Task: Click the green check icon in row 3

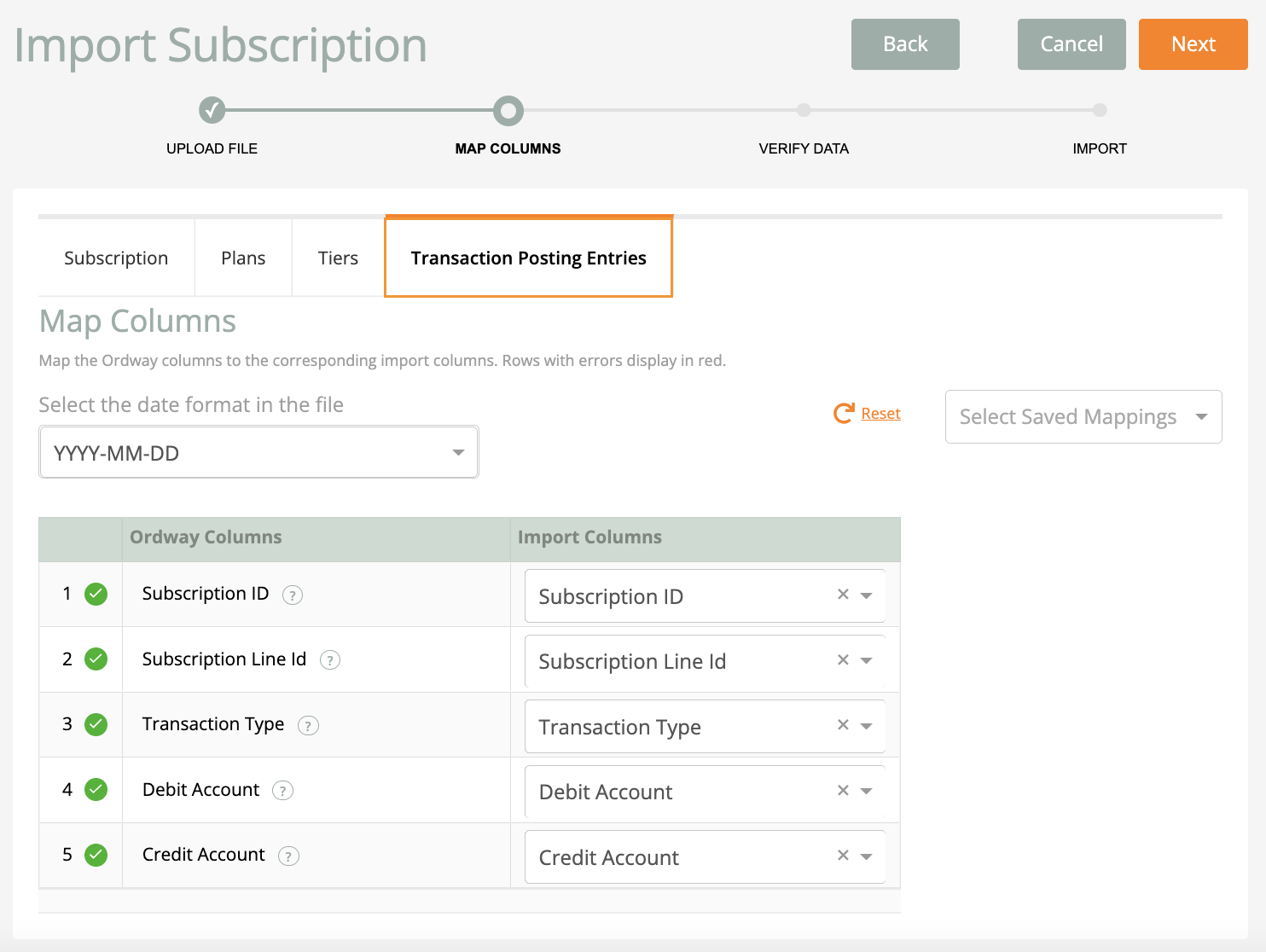Action: point(96,724)
